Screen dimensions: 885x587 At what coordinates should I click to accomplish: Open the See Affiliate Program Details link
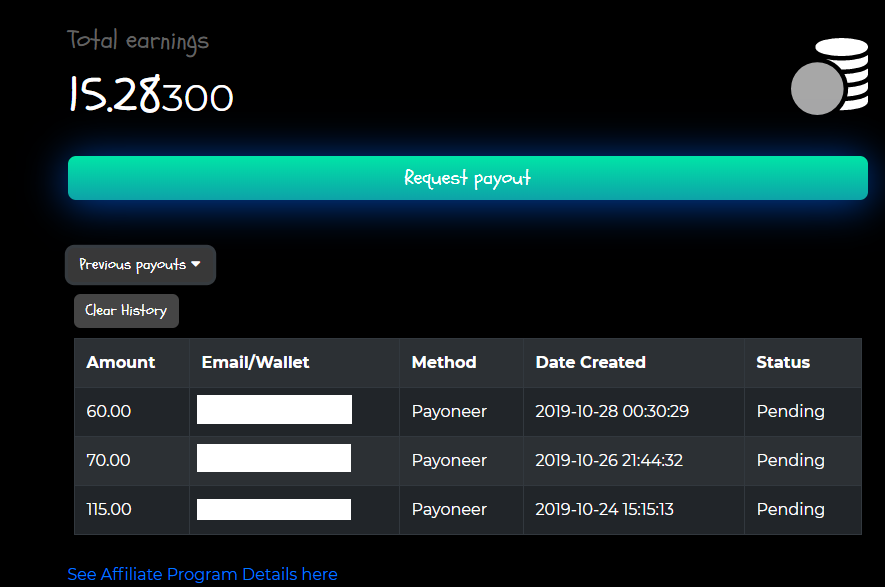point(202,574)
